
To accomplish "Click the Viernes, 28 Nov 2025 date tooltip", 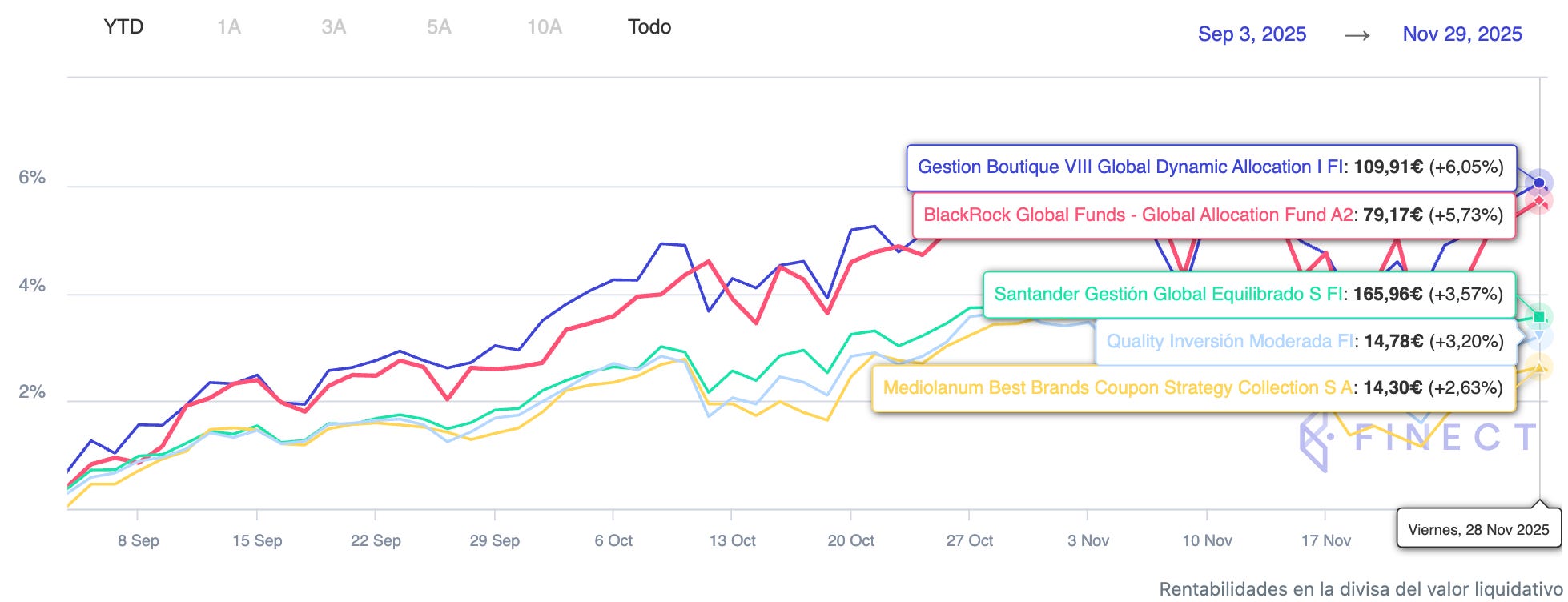I will pyautogui.click(x=1478, y=529).
